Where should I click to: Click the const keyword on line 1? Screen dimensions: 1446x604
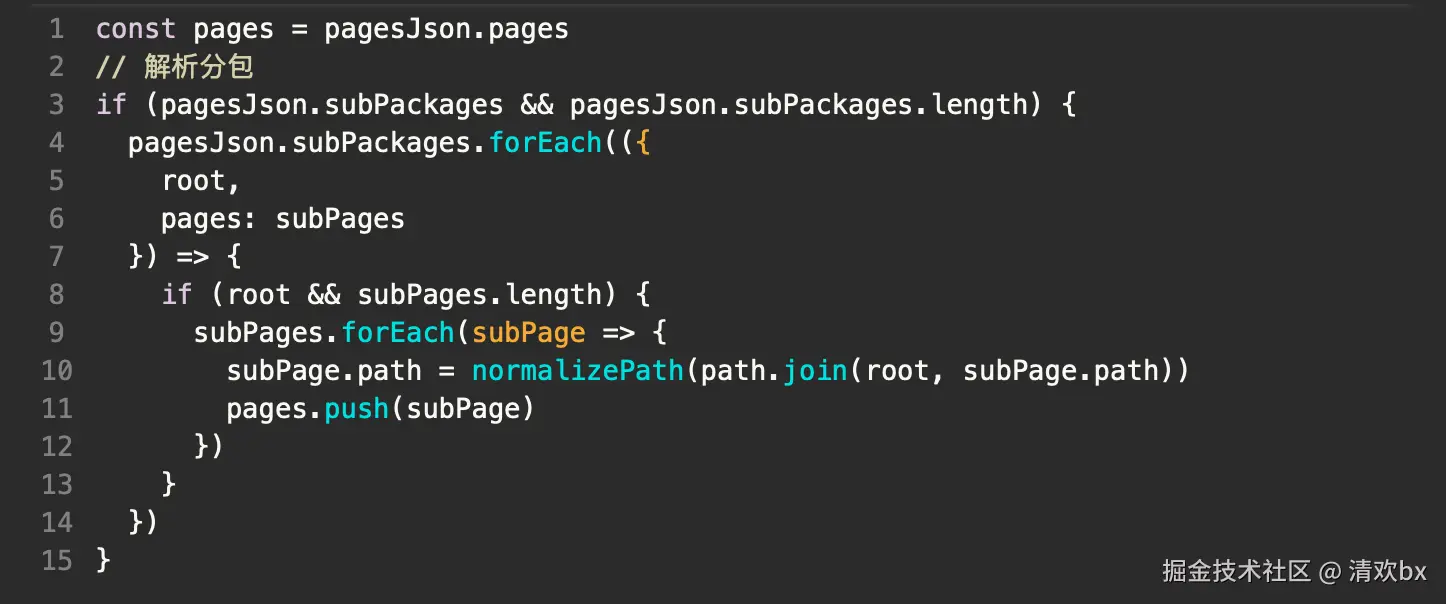136,29
